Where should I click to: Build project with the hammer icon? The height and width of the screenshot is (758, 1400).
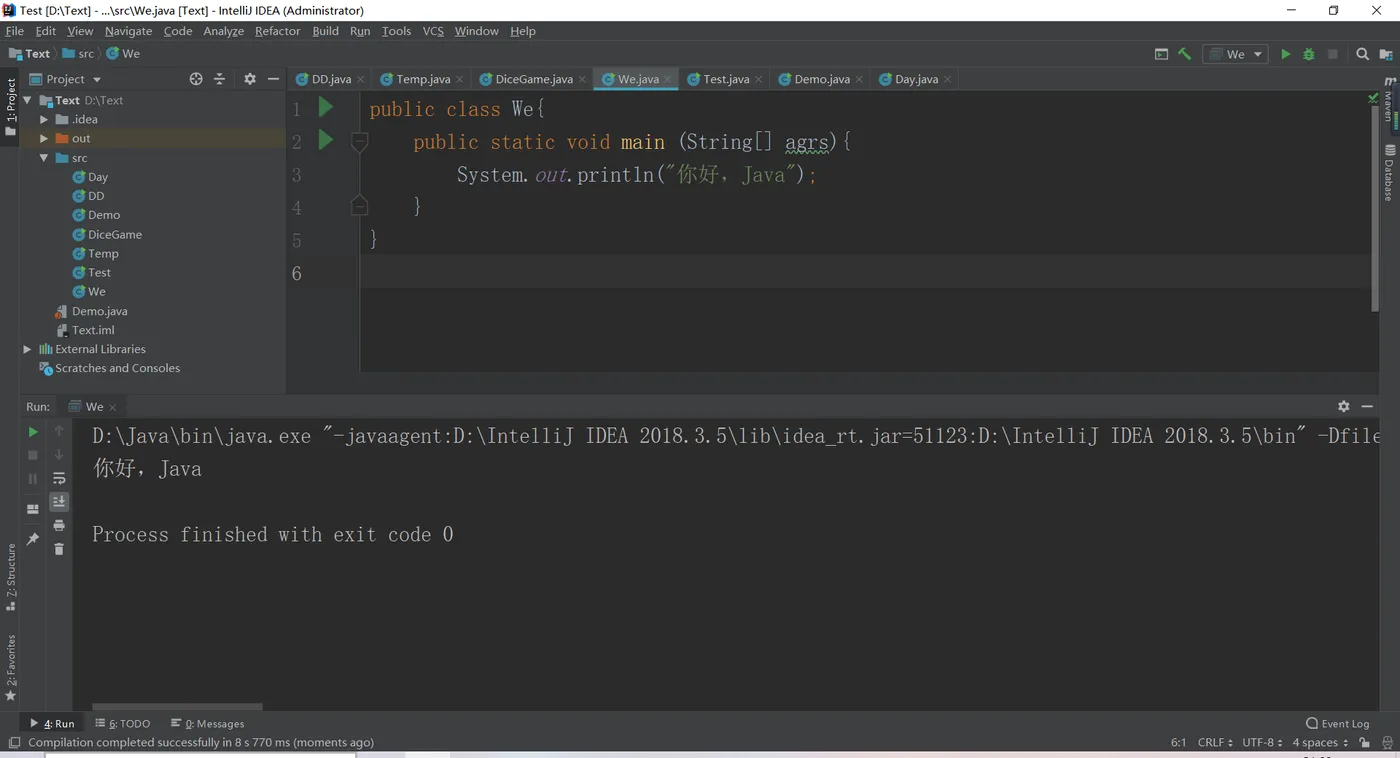coord(1185,54)
